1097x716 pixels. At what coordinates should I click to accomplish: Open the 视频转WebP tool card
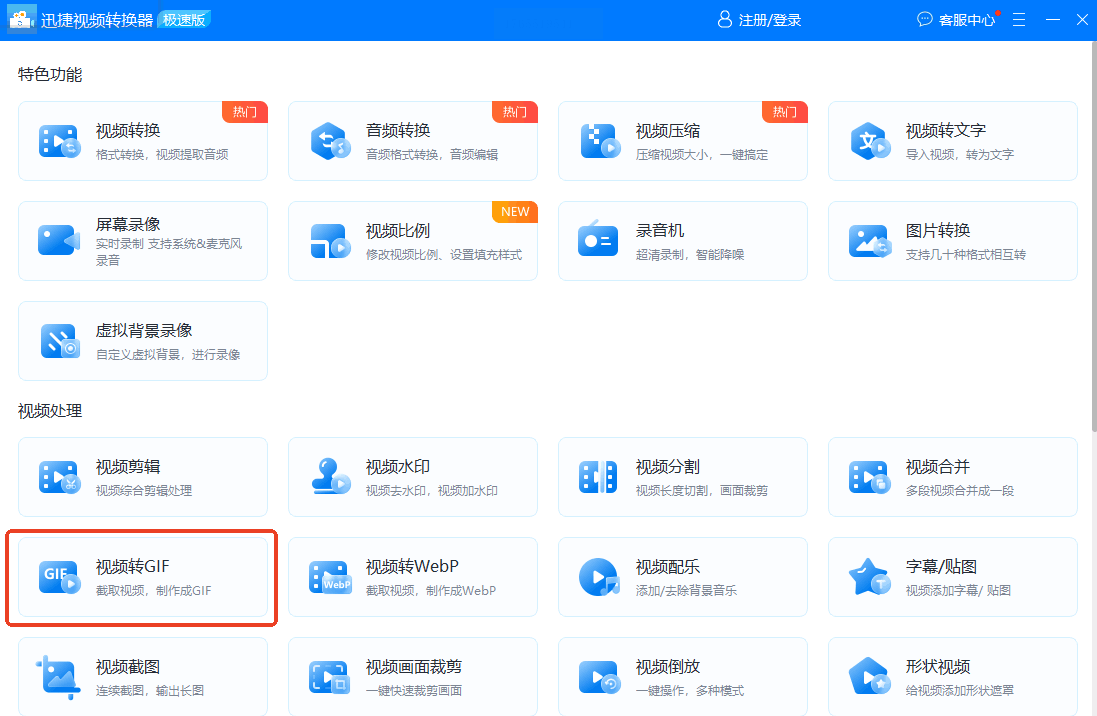413,577
